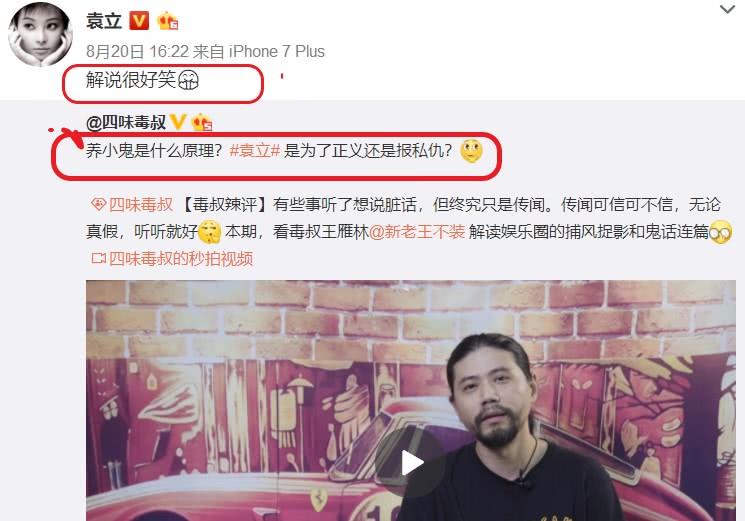Open the @新老王不装 mention link
Viewport: 745px width, 521px height.
point(417,232)
